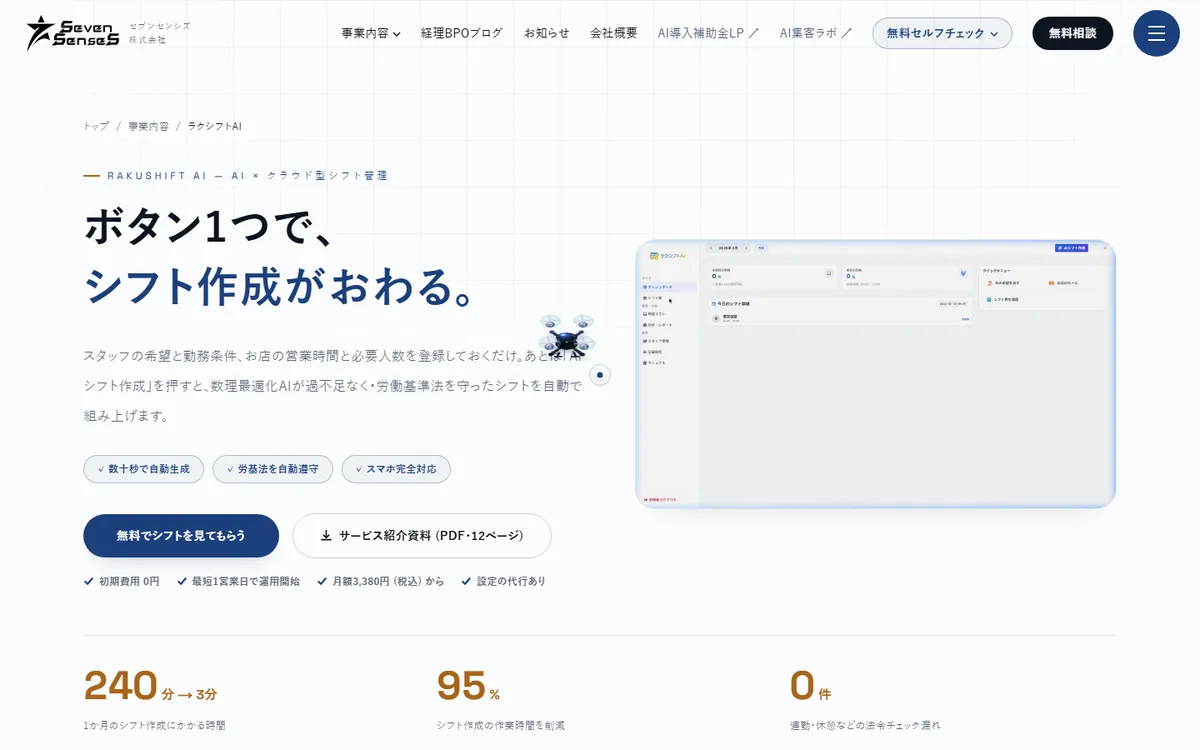
Task: Open the hamburger menu icon
Action: pos(1156,33)
